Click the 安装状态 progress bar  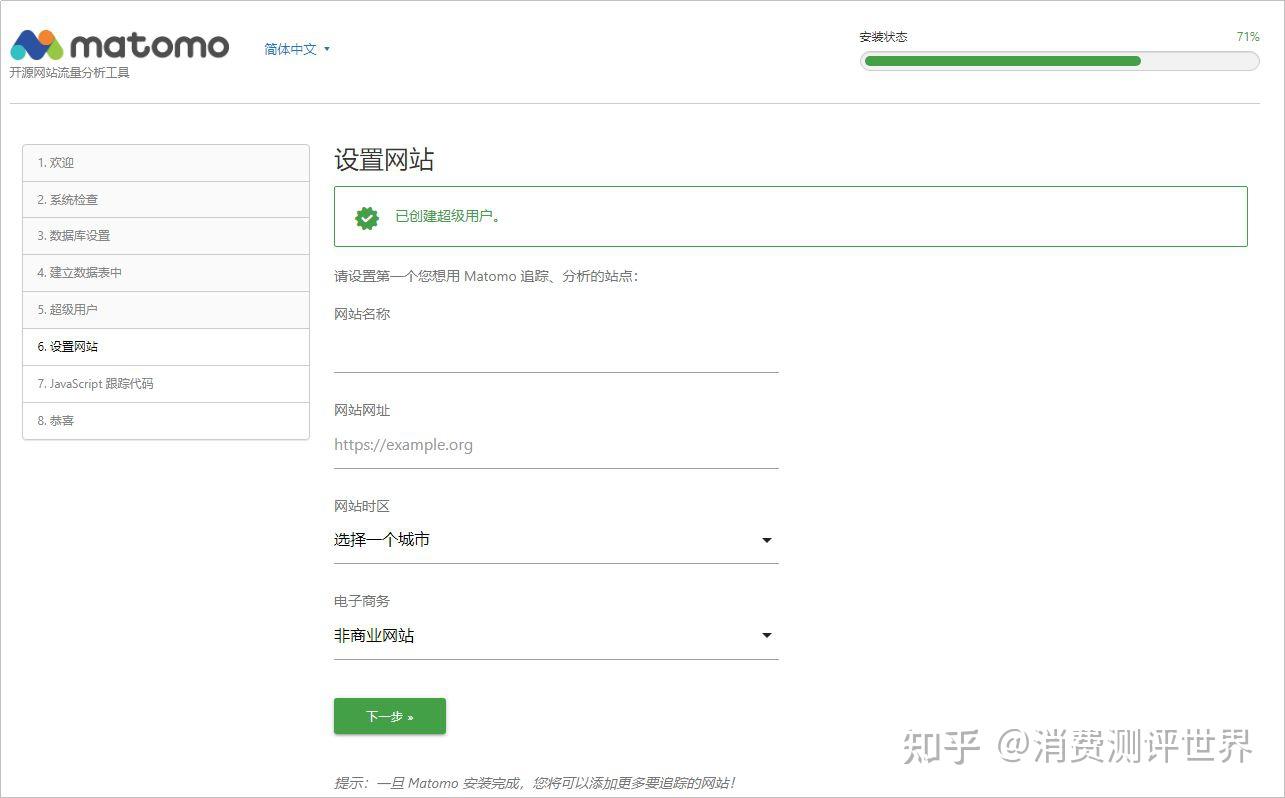point(1059,61)
